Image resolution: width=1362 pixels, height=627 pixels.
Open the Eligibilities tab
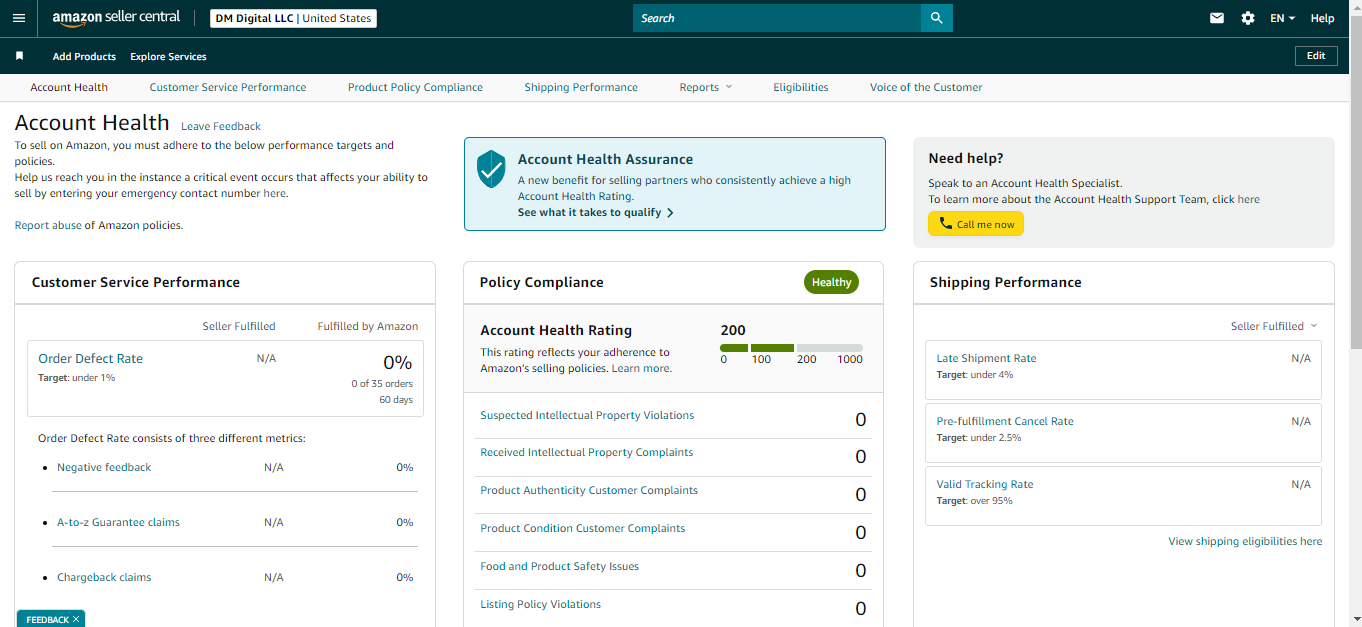pos(801,87)
